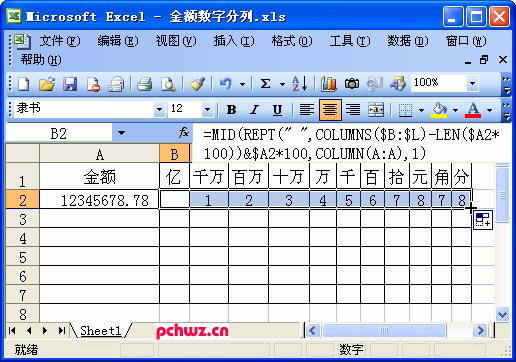Go to first sheet tab arrow

(x=12, y=331)
